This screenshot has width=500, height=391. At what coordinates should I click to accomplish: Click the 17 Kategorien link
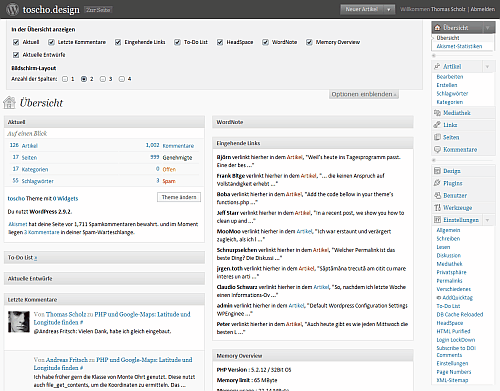pos(30,169)
